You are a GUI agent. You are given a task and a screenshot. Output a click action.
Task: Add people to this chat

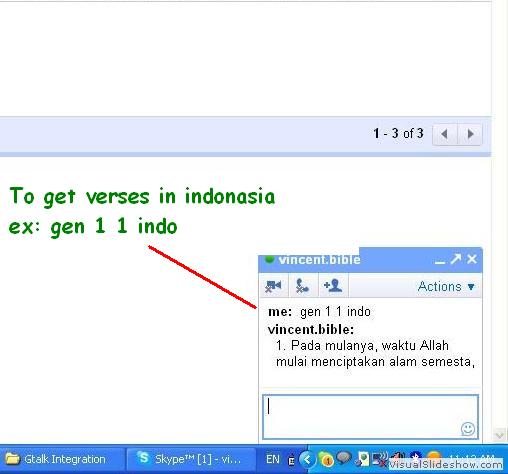(x=333, y=286)
